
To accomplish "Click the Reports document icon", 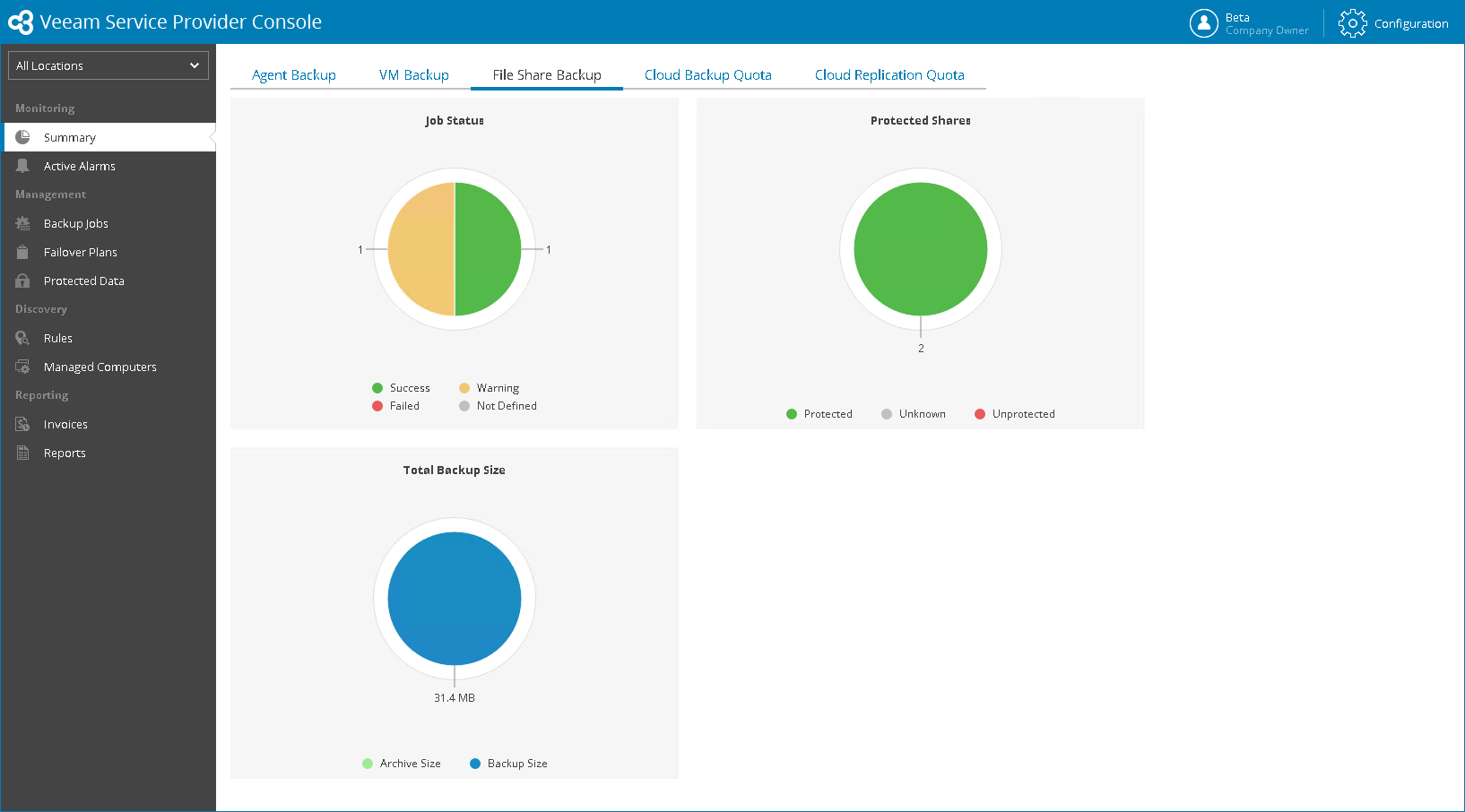I will 22,453.
